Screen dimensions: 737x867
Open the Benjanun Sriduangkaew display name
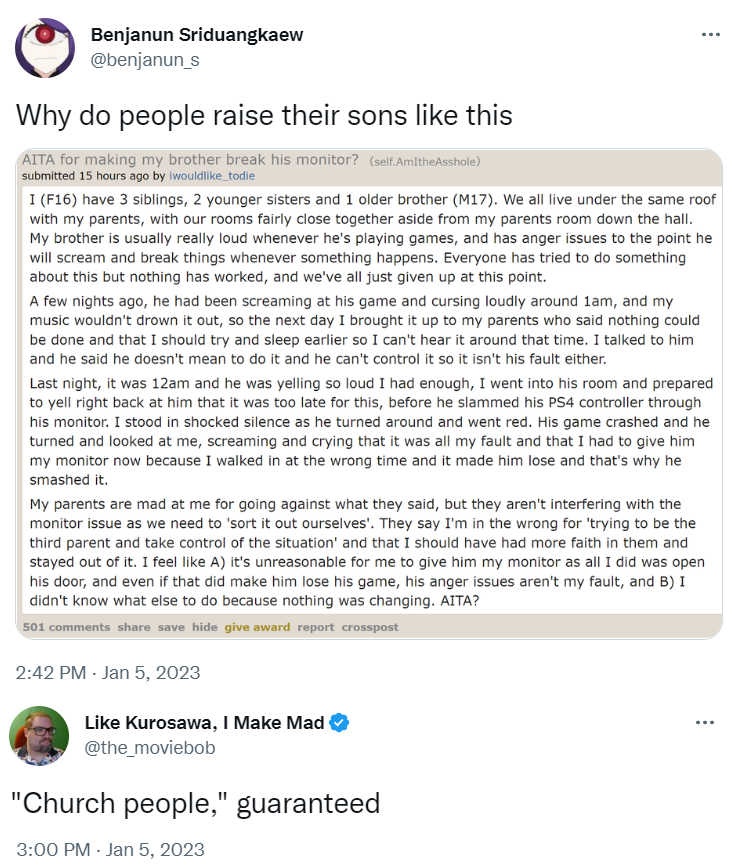tap(197, 35)
